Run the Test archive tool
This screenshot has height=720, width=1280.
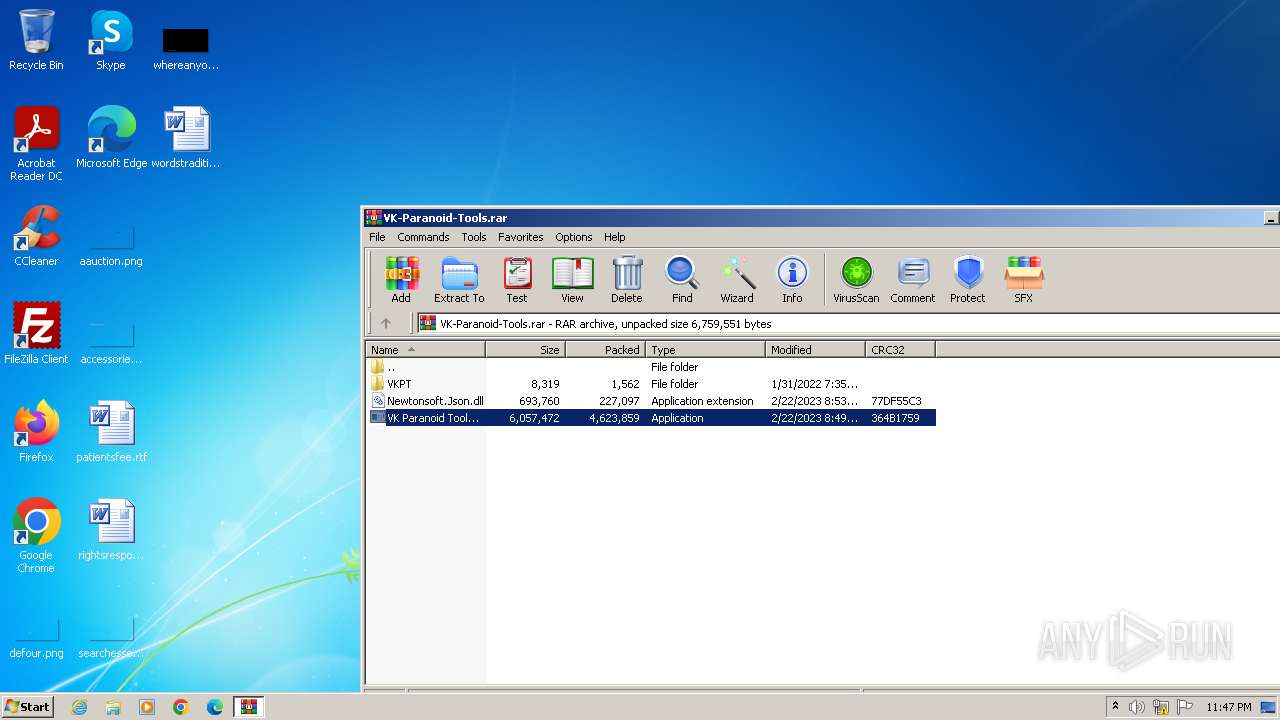[x=517, y=279]
